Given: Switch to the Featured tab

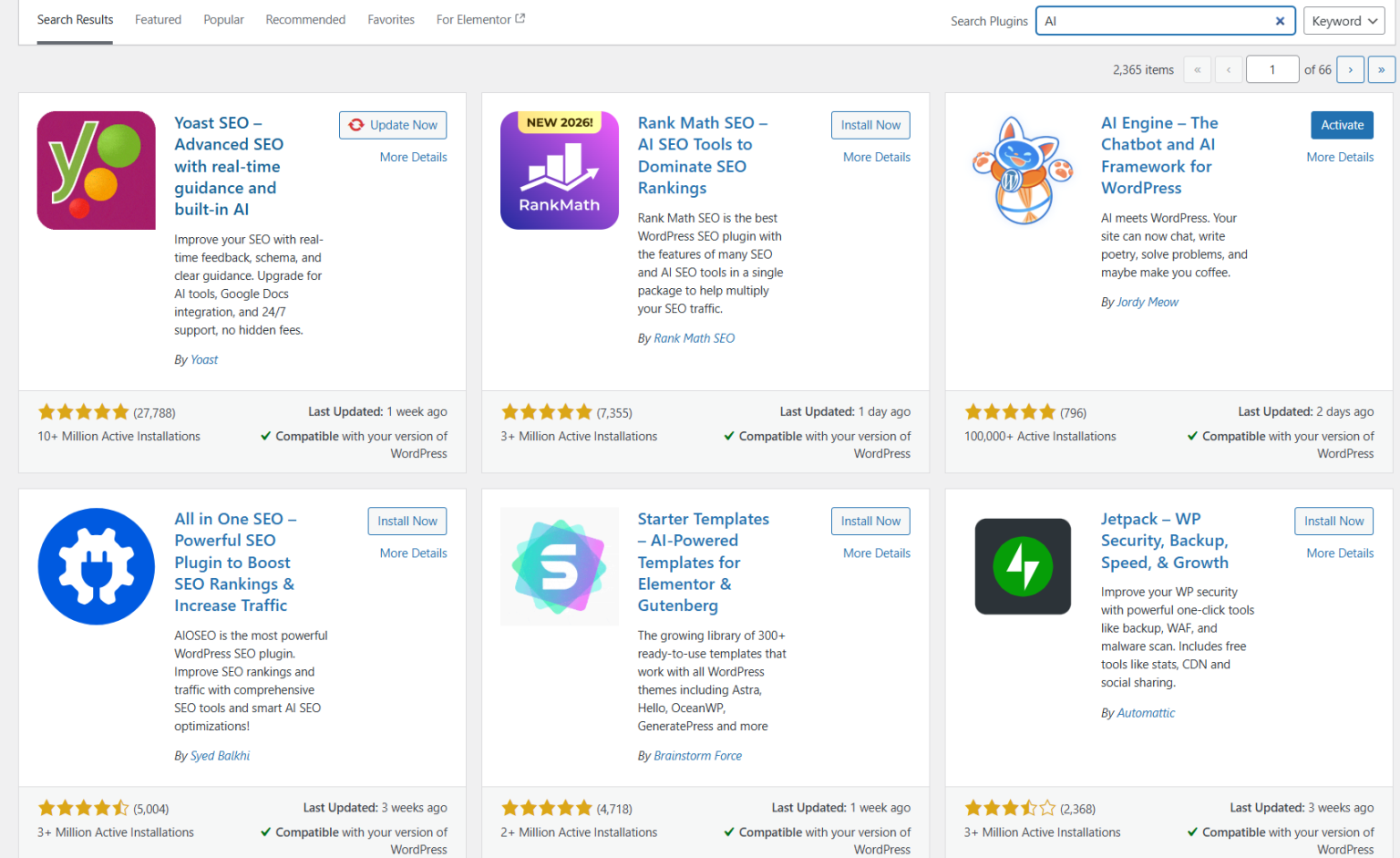Looking at the screenshot, I should pos(158,19).
